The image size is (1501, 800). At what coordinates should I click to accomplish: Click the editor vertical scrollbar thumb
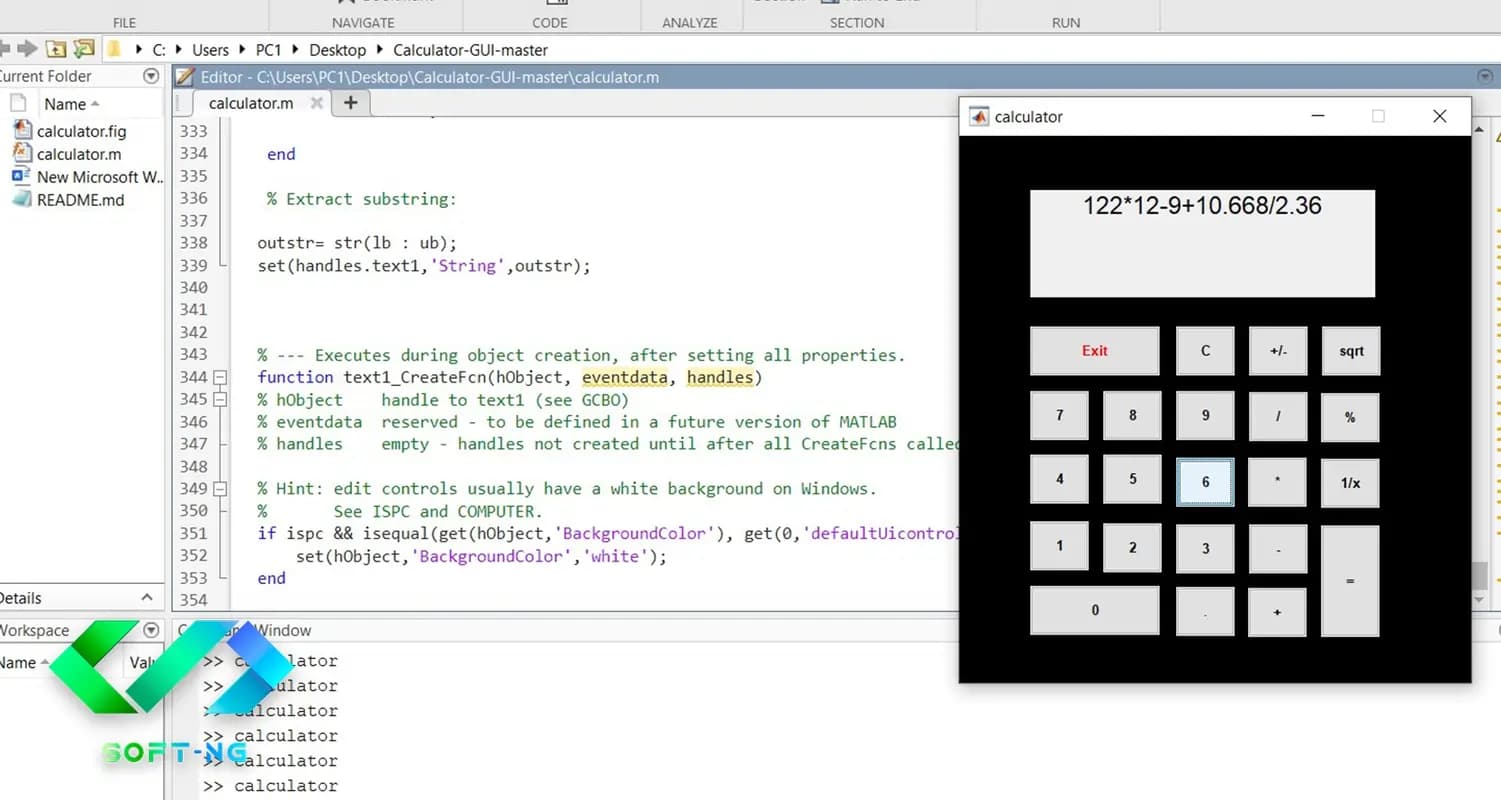pyautogui.click(x=1480, y=575)
